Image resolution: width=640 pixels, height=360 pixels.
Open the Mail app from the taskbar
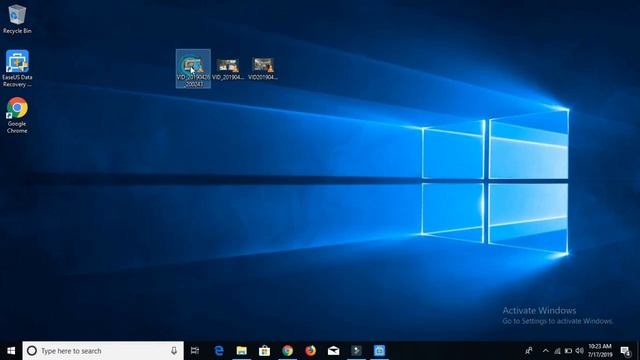(333, 351)
